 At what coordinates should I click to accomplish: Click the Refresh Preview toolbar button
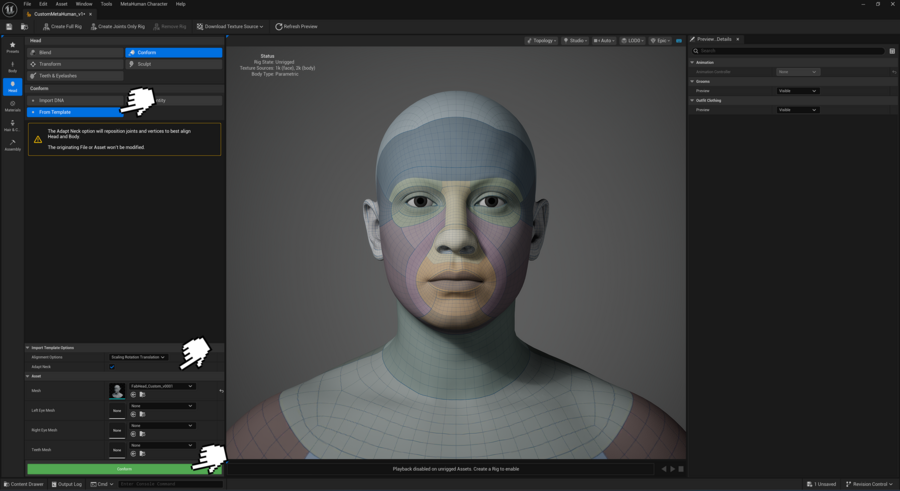pyautogui.click(x=296, y=27)
